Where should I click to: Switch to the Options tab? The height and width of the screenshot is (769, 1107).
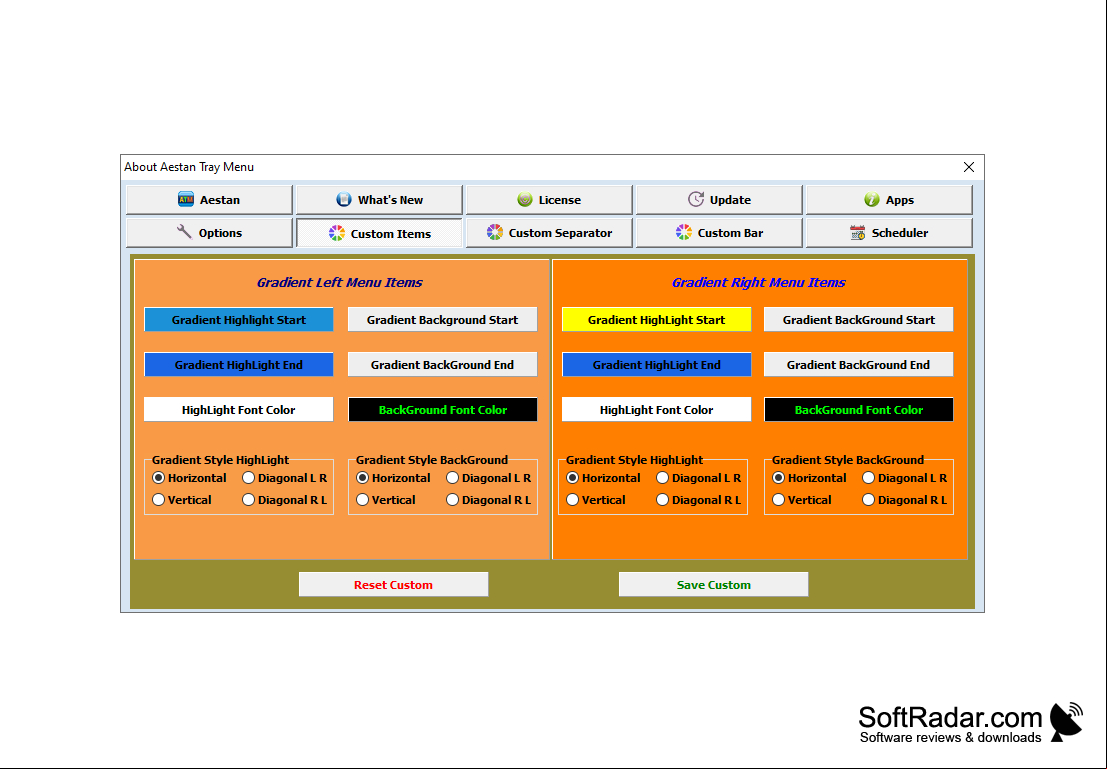pos(209,232)
